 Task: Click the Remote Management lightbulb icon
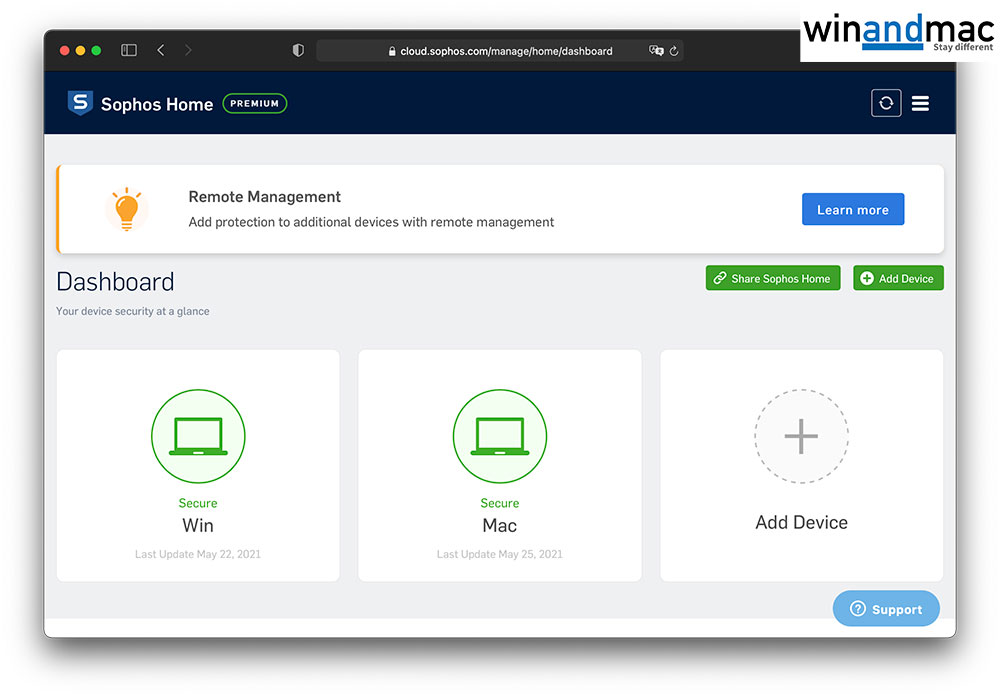[126, 209]
